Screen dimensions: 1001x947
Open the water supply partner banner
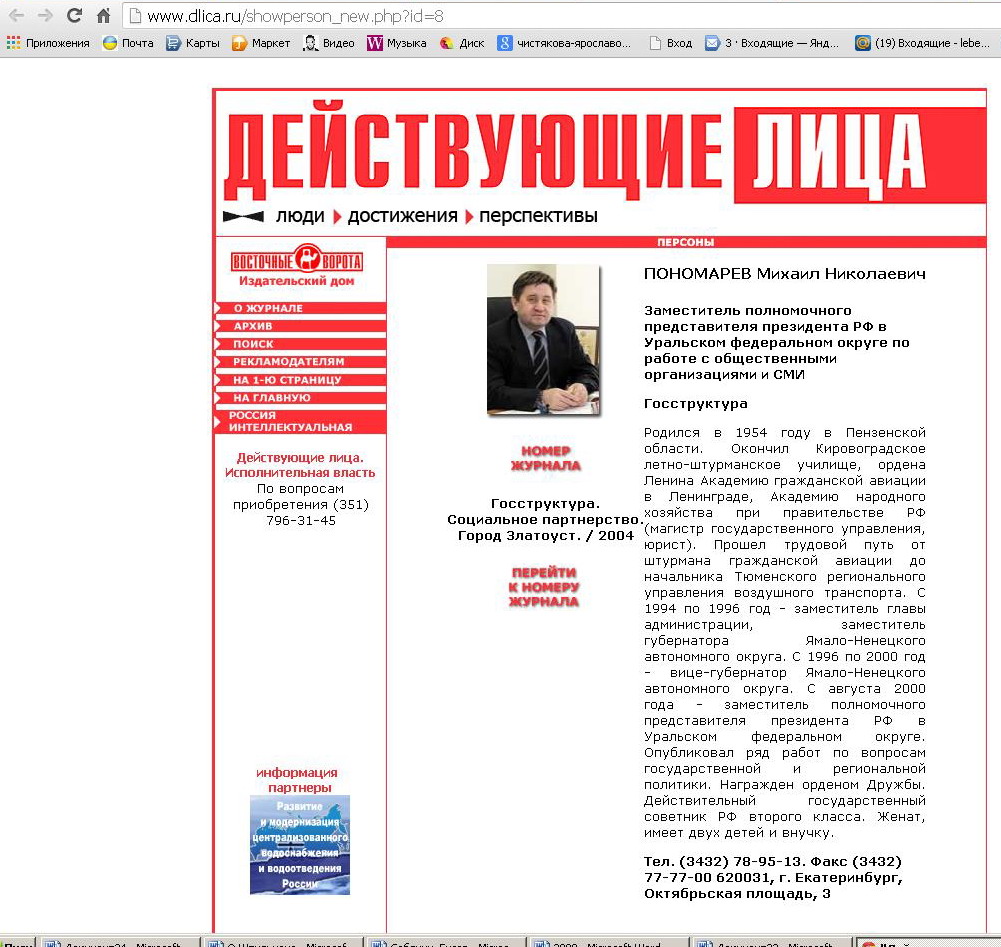pos(300,844)
